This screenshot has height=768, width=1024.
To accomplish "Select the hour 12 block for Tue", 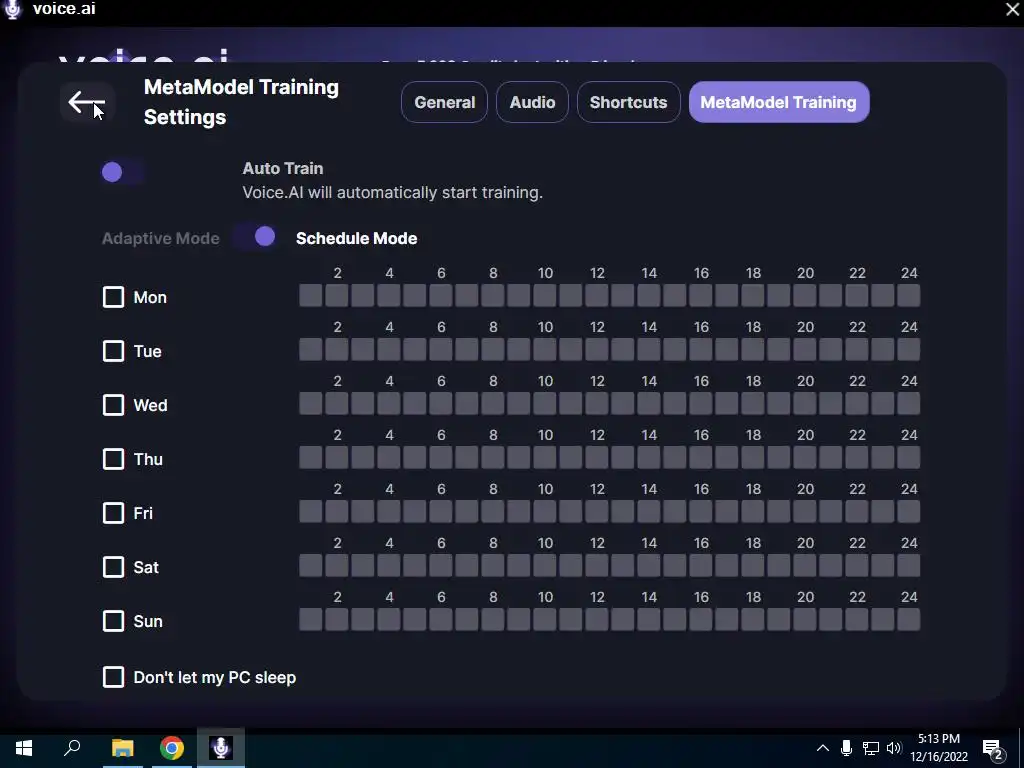I will [597, 349].
